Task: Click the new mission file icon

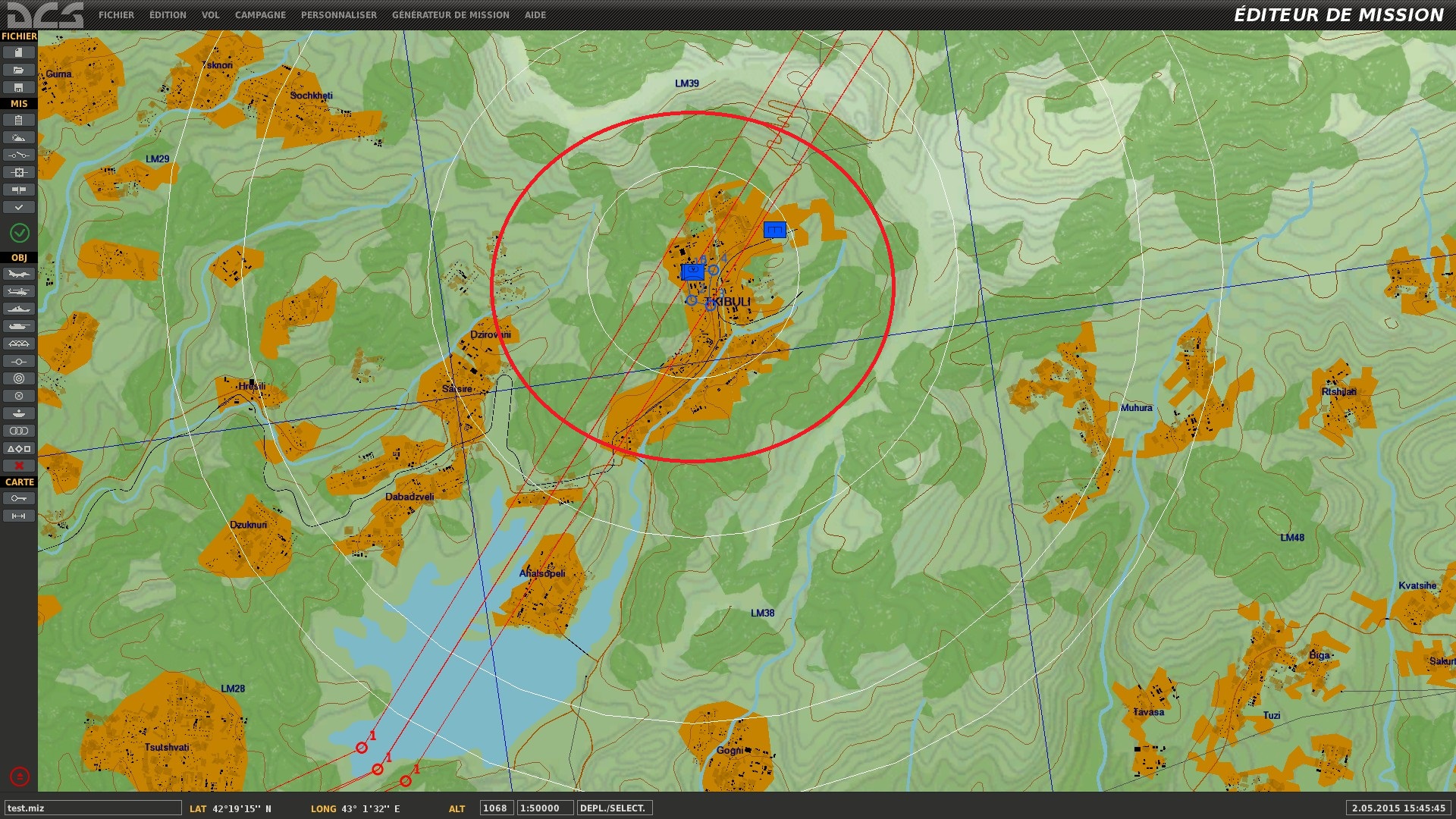Action: pos(19,52)
